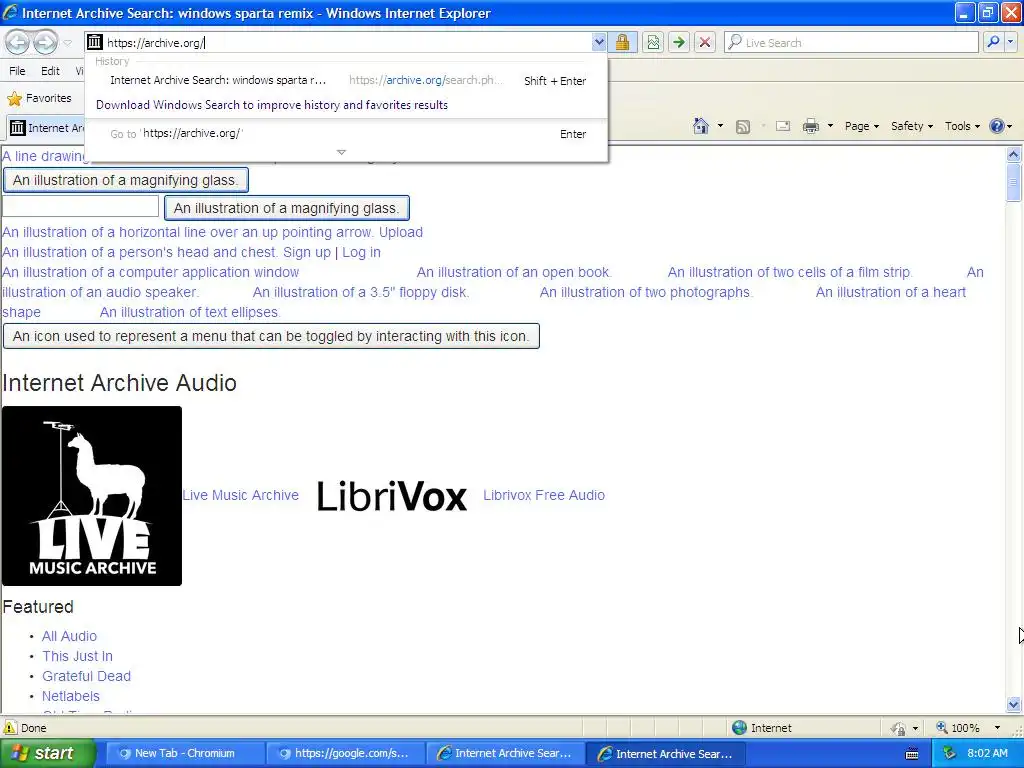Expand the autocomplete list with bottom chevron
The width and height of the screenshot is (1024, 768).
point(341,152)
